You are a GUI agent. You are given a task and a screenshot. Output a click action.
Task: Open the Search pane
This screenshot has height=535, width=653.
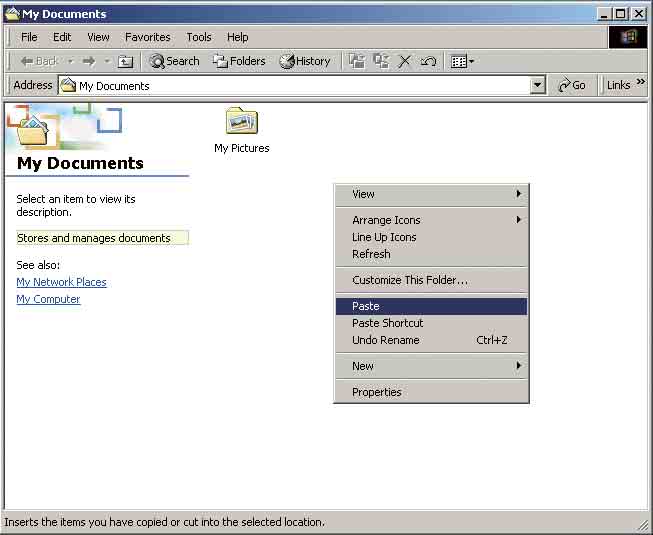[x=174, y=62]
